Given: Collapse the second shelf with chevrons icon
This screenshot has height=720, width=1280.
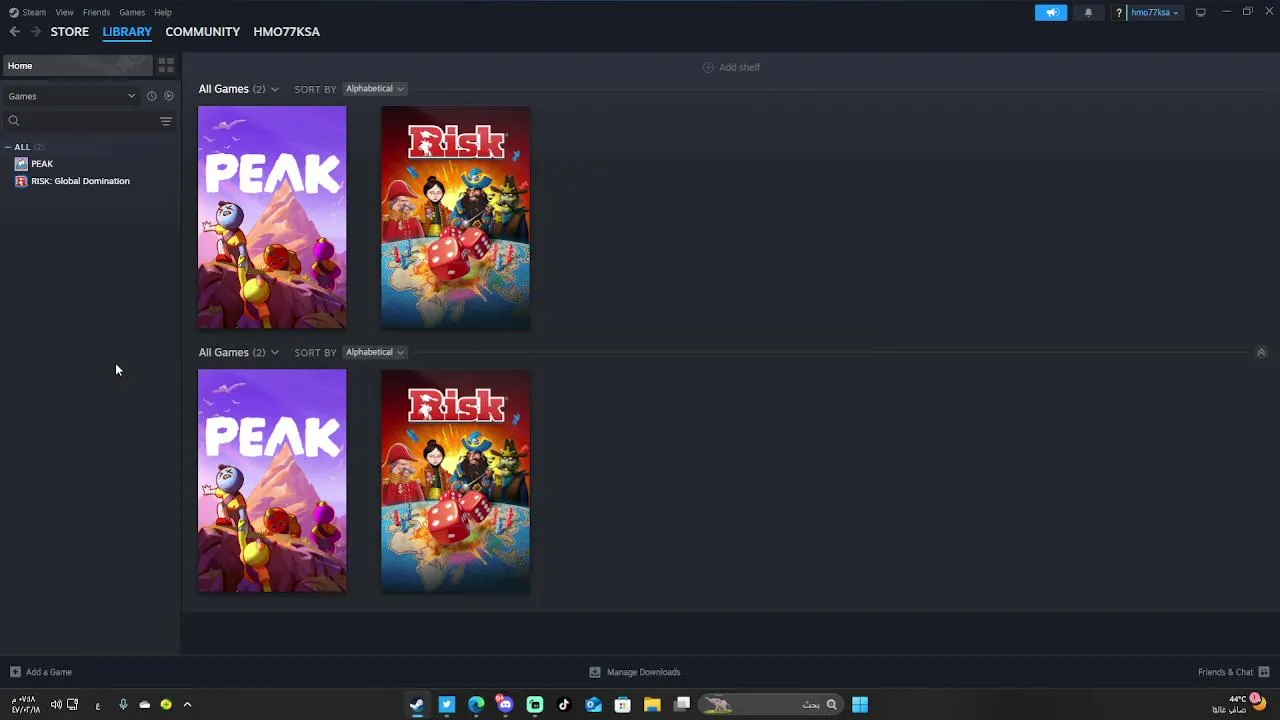Looking at the screenshot, I should coord(1261,352).
